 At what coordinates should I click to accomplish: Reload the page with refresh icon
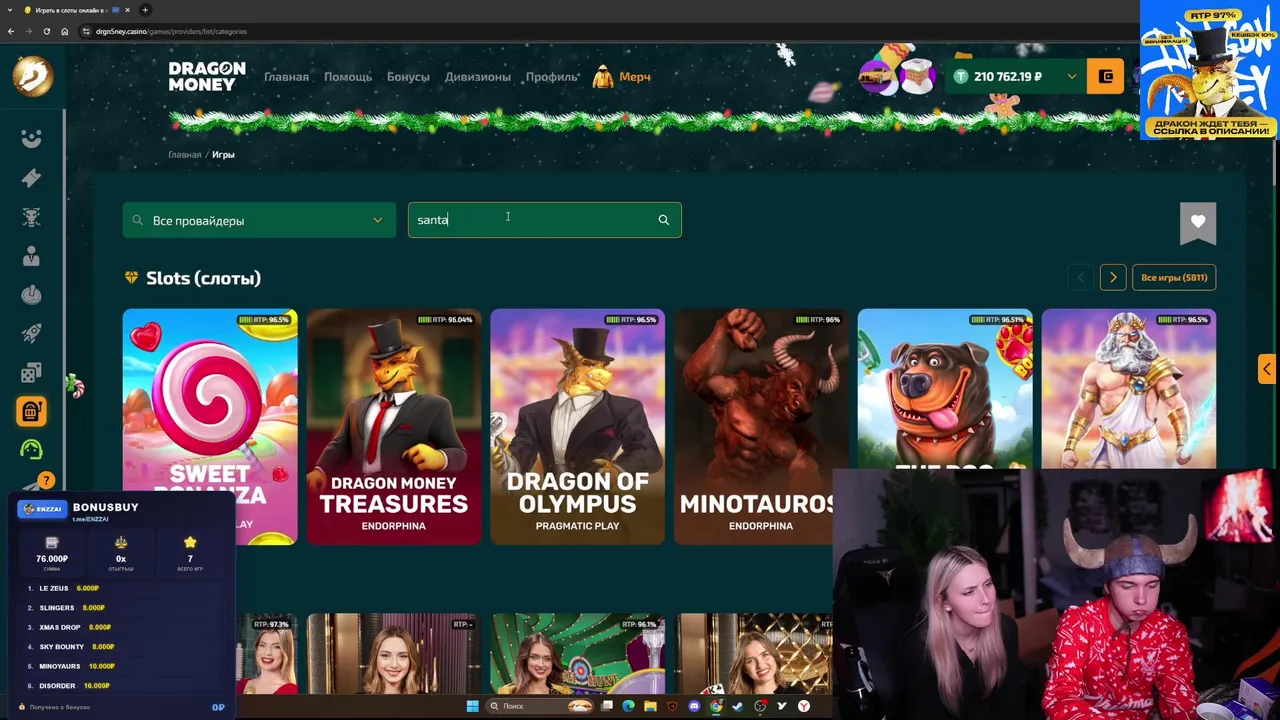coord(46,31)
